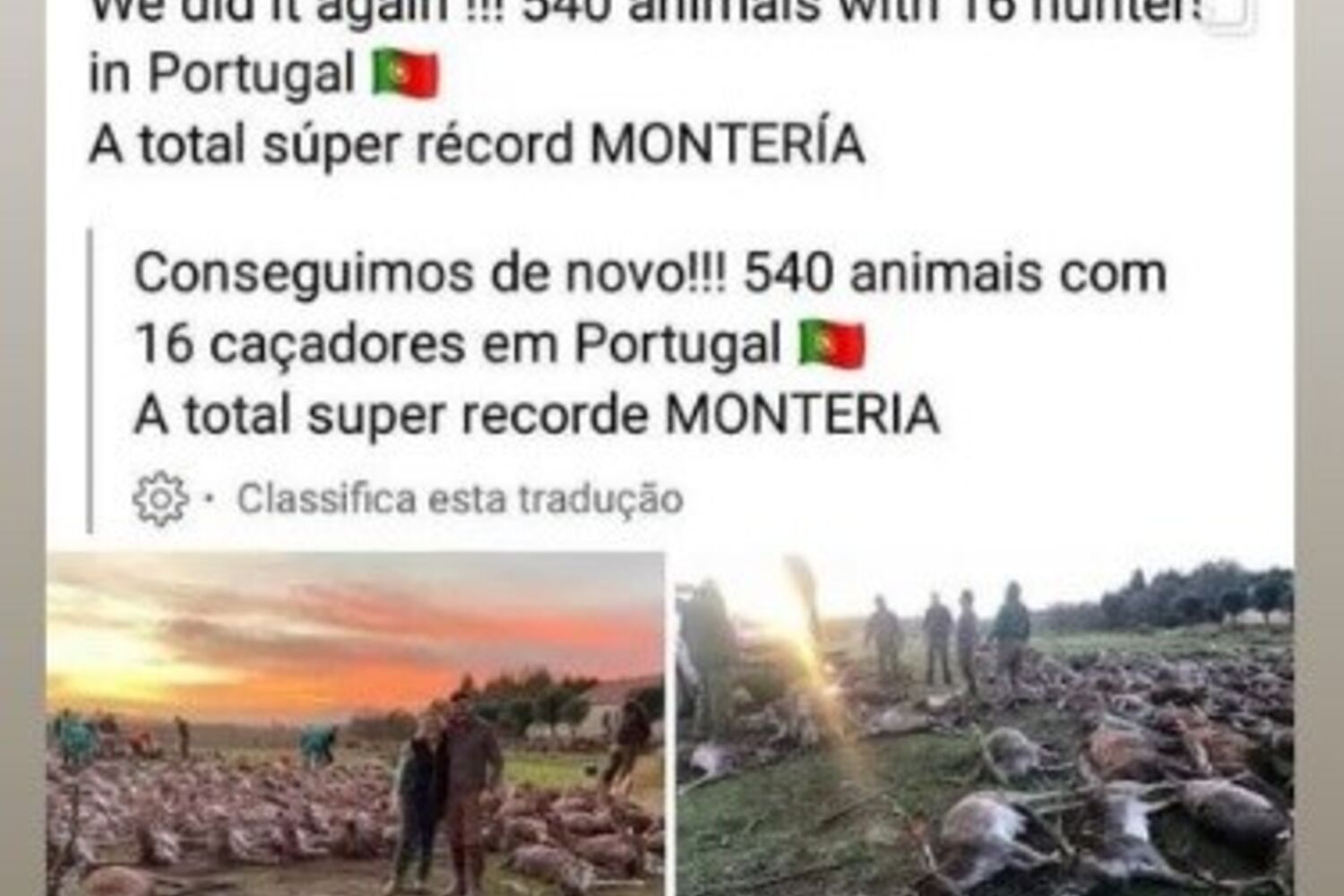Screen dimensions: 1344x896
Task: Click the vertical quote bar beside translation
Action: pos(90,381)
